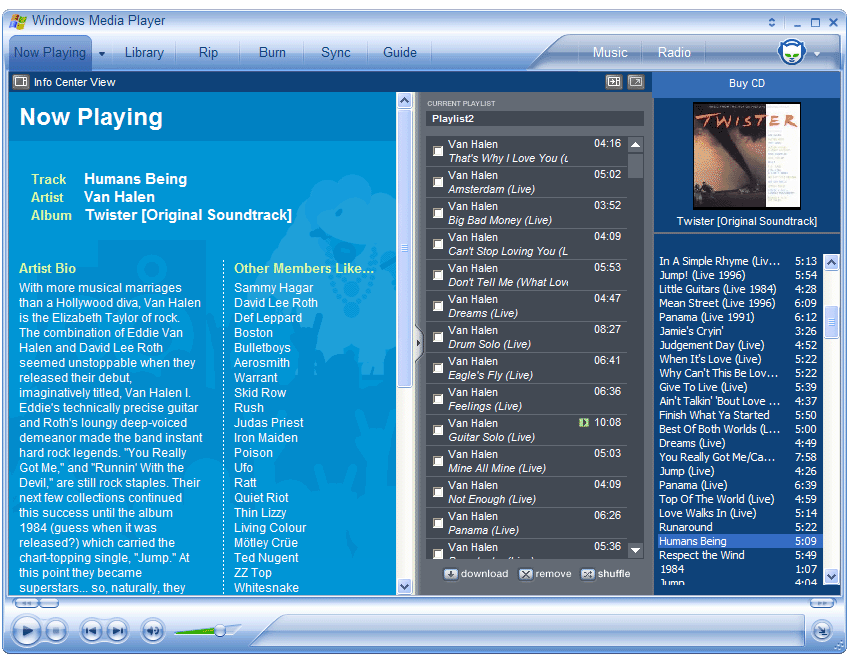Viewport: 853px width, 662px height.
Task: Switch to skin mode button
Action: (821, 630)
